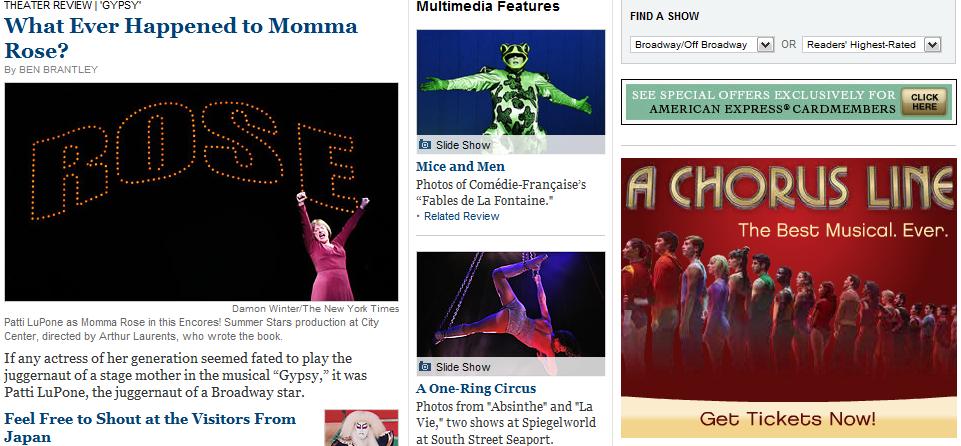Open the Broadway/Off Broadway dropdown arrow
Image resolution: width=961 pixels, height=446 pixels.
tap(765, 45)
